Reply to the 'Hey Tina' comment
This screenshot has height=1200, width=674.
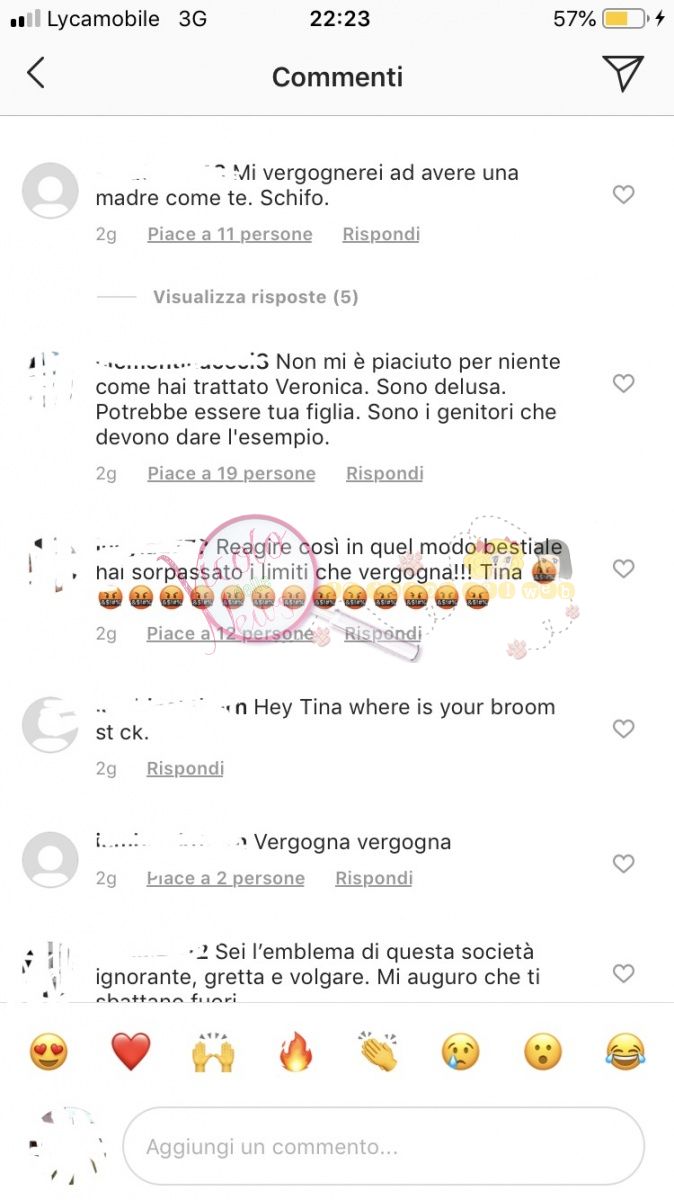[x=185, y=768]
